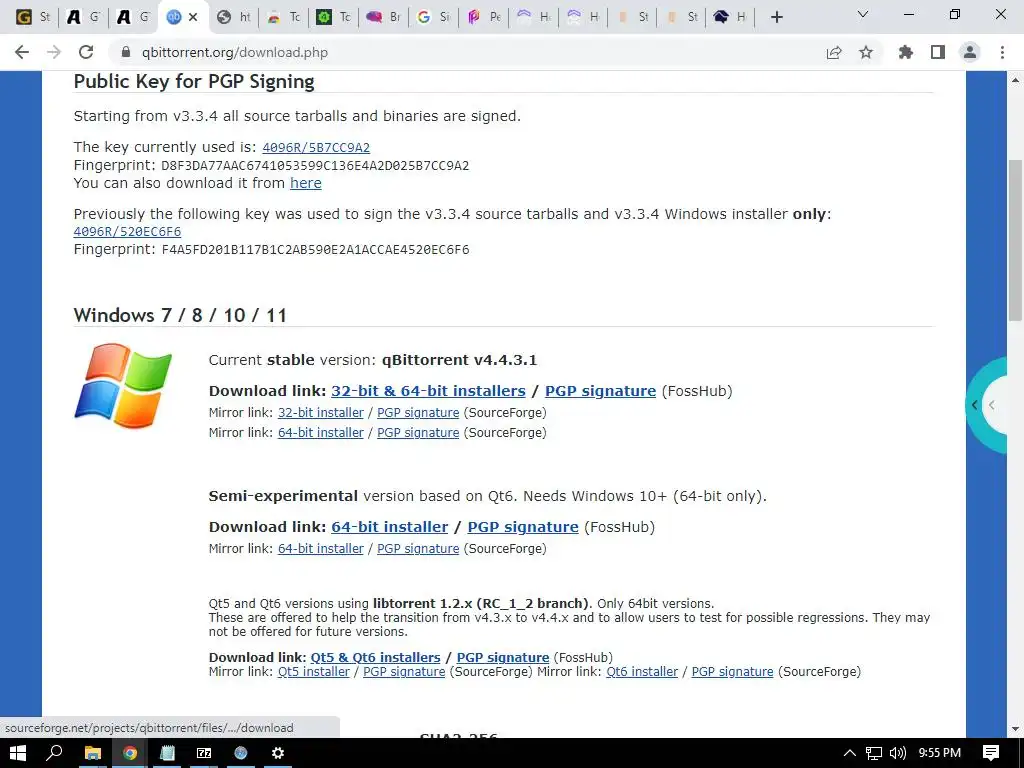Click the Windows logo image
The image size is (1024, 768).
pyautogui.click(x=123, y=385)
